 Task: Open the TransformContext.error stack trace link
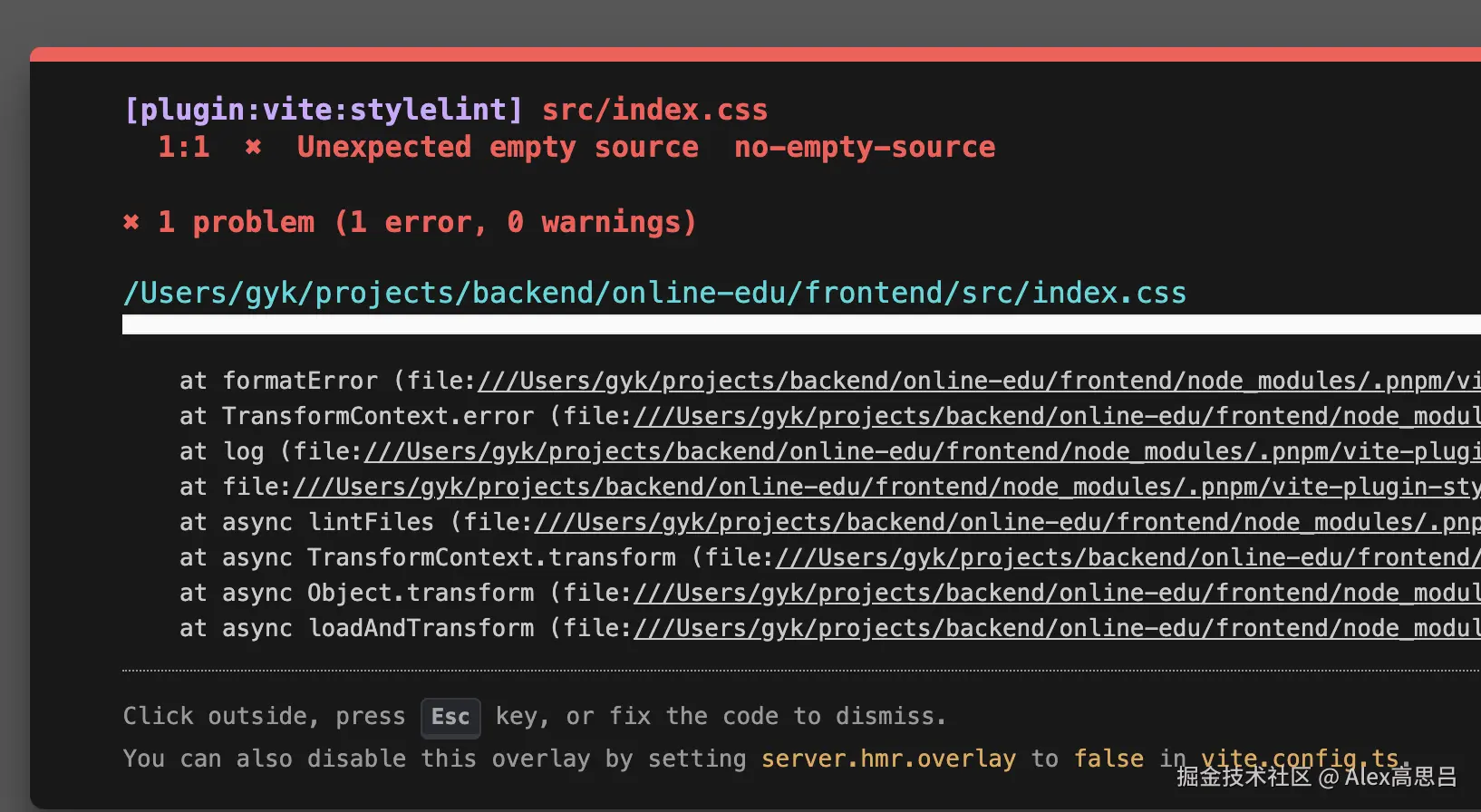tap(1057, 416)
